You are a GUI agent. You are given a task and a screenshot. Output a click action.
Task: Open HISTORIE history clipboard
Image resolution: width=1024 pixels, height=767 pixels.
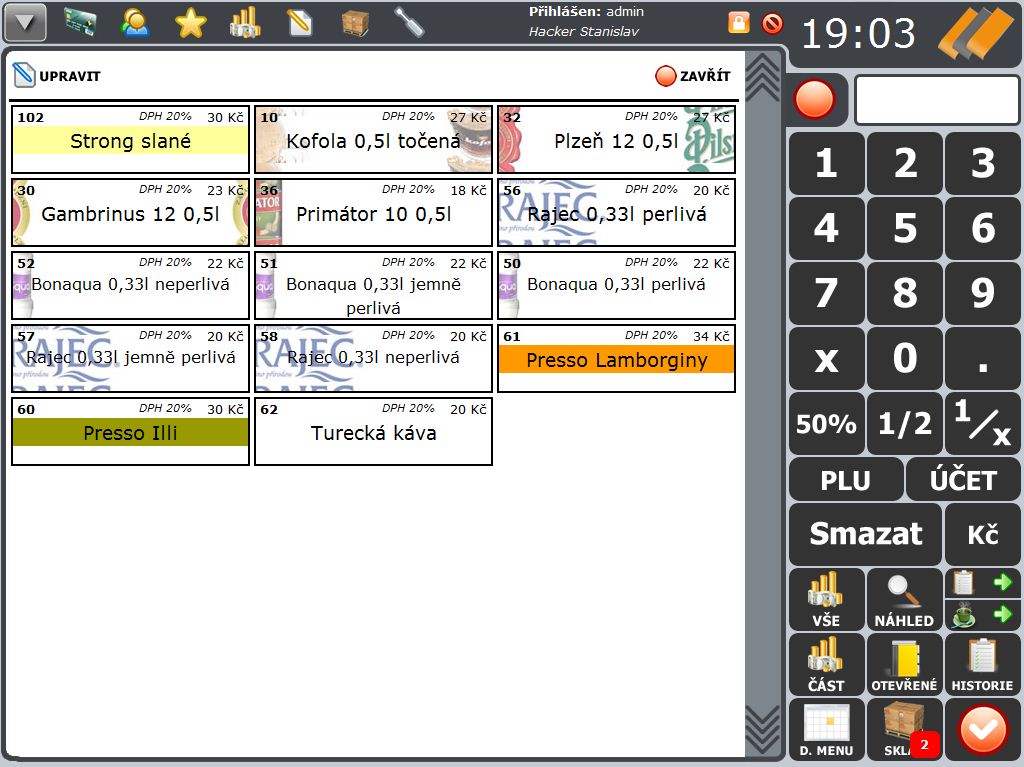(x=983, y=664)
